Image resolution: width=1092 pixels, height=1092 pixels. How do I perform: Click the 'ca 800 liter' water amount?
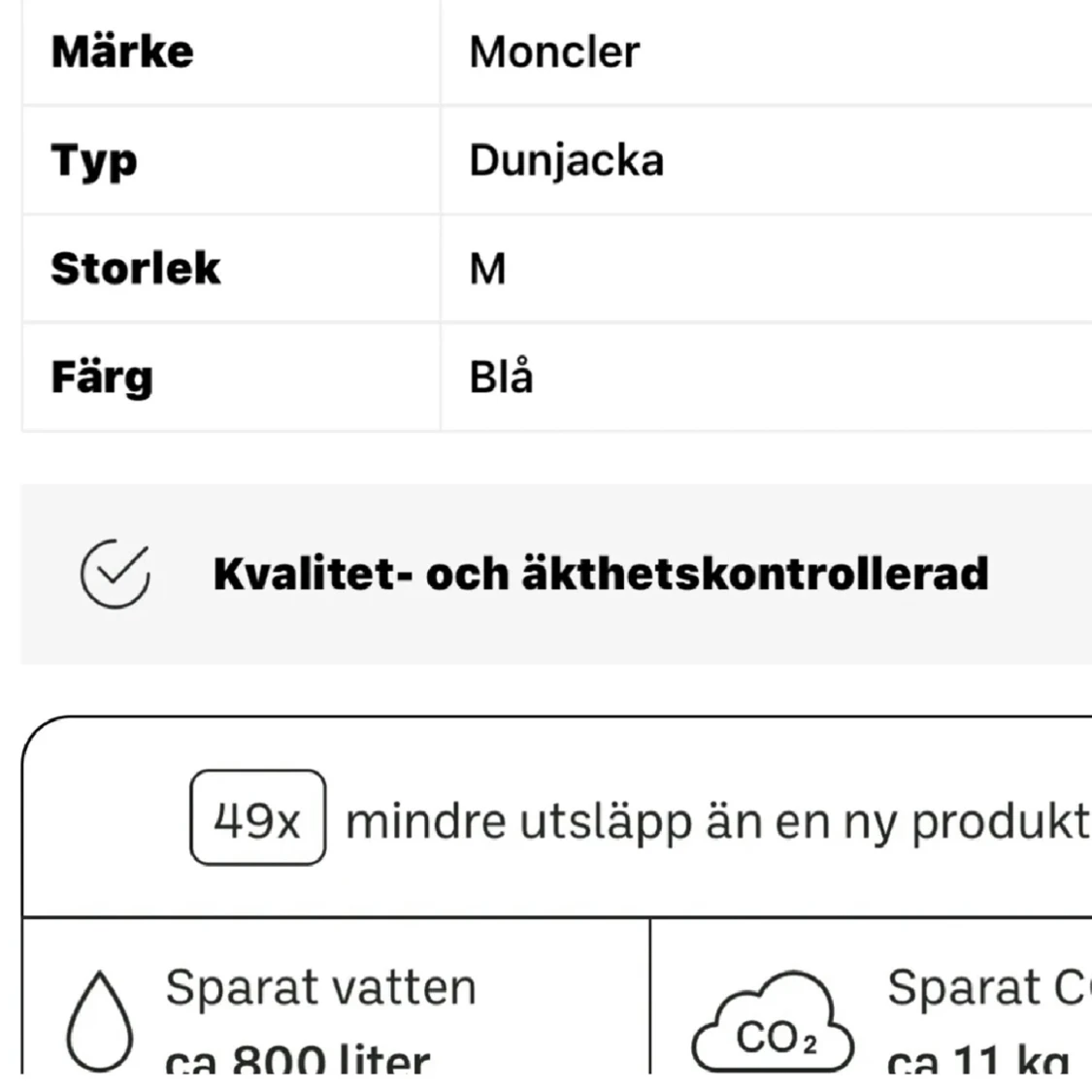click(x=297, y=1060)
